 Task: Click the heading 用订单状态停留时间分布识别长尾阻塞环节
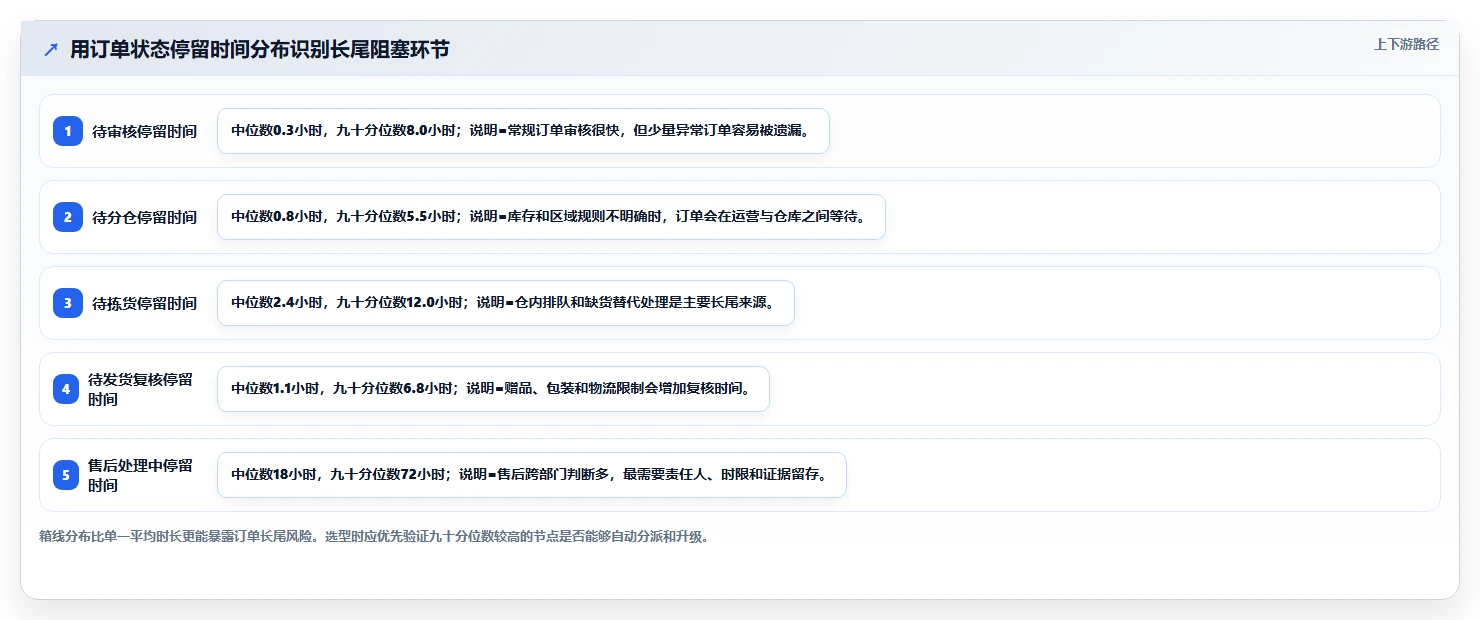[260, 50]
